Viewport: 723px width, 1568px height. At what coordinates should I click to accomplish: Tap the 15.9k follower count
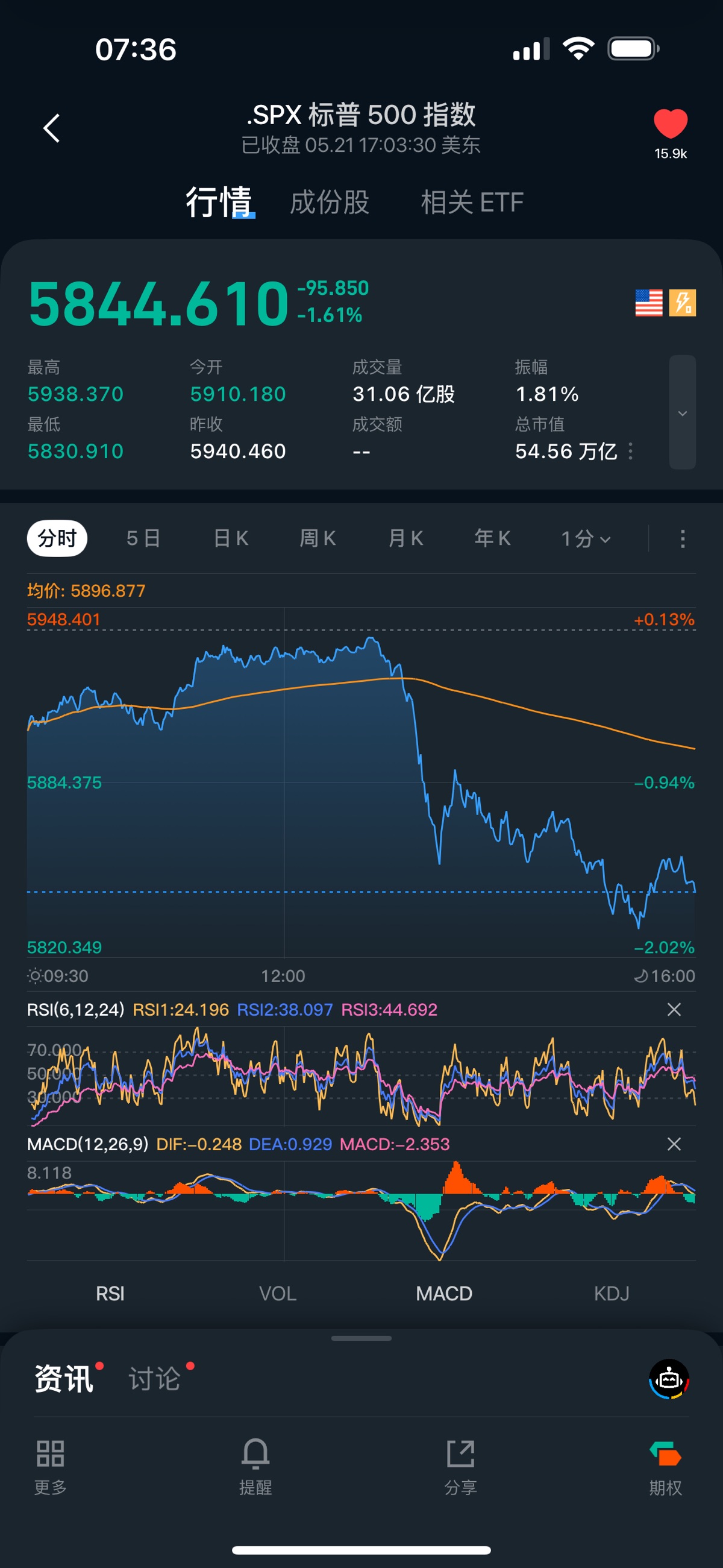pos(671,153)
